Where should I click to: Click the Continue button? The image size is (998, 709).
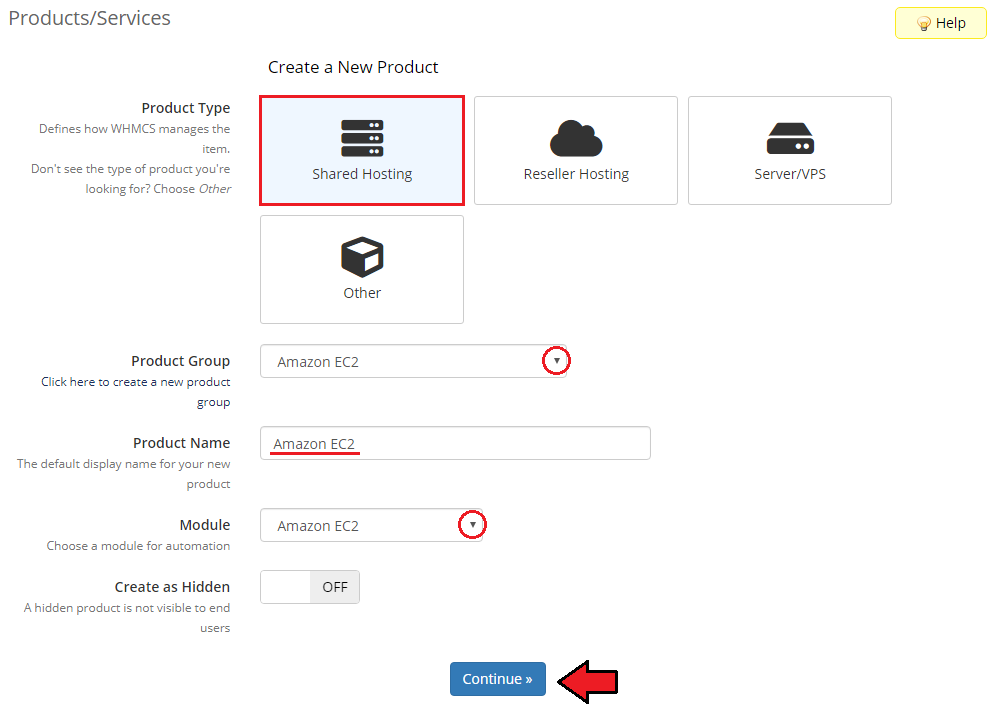498,679
